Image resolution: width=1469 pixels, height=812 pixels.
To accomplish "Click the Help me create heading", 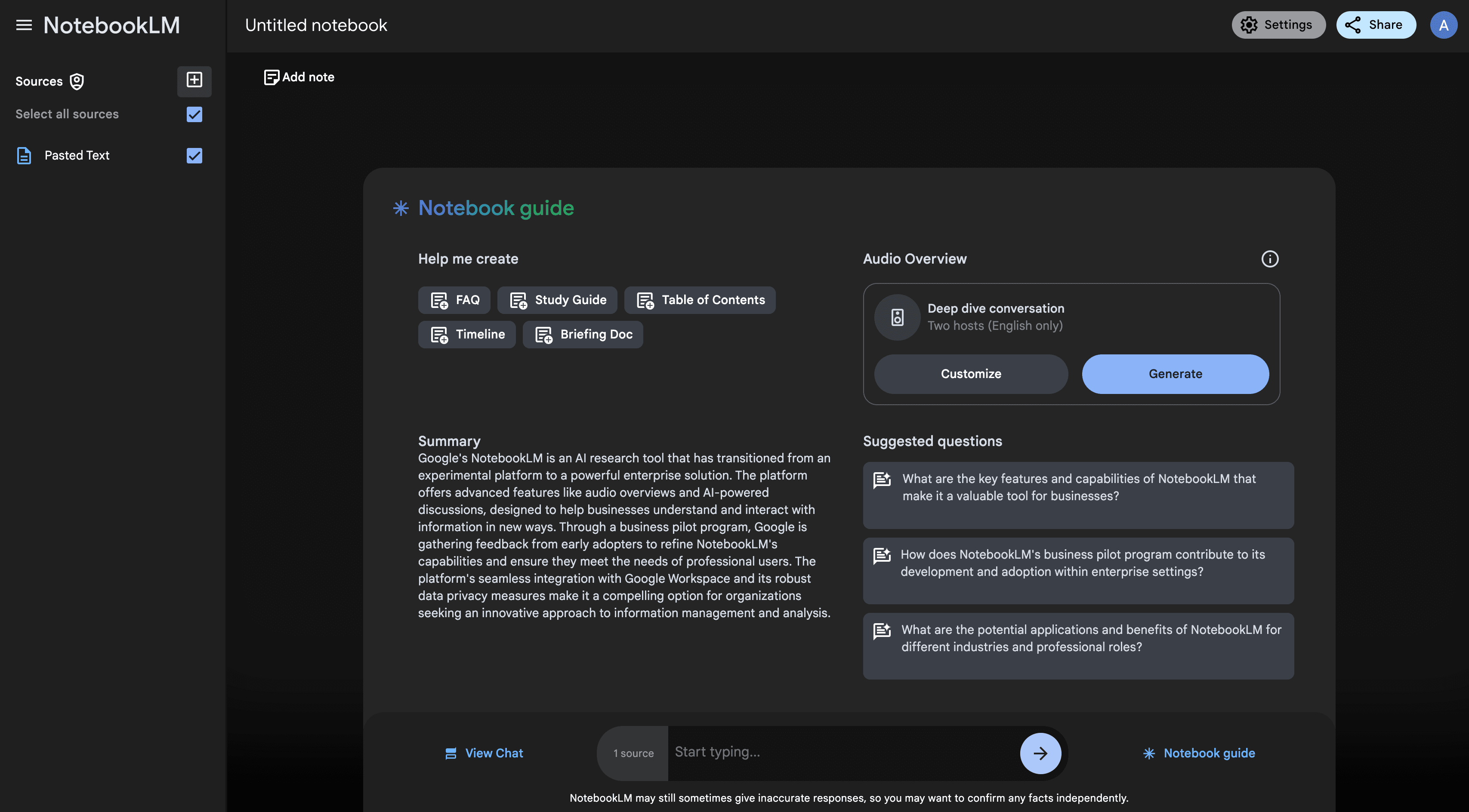I will (x=468, y=259).
